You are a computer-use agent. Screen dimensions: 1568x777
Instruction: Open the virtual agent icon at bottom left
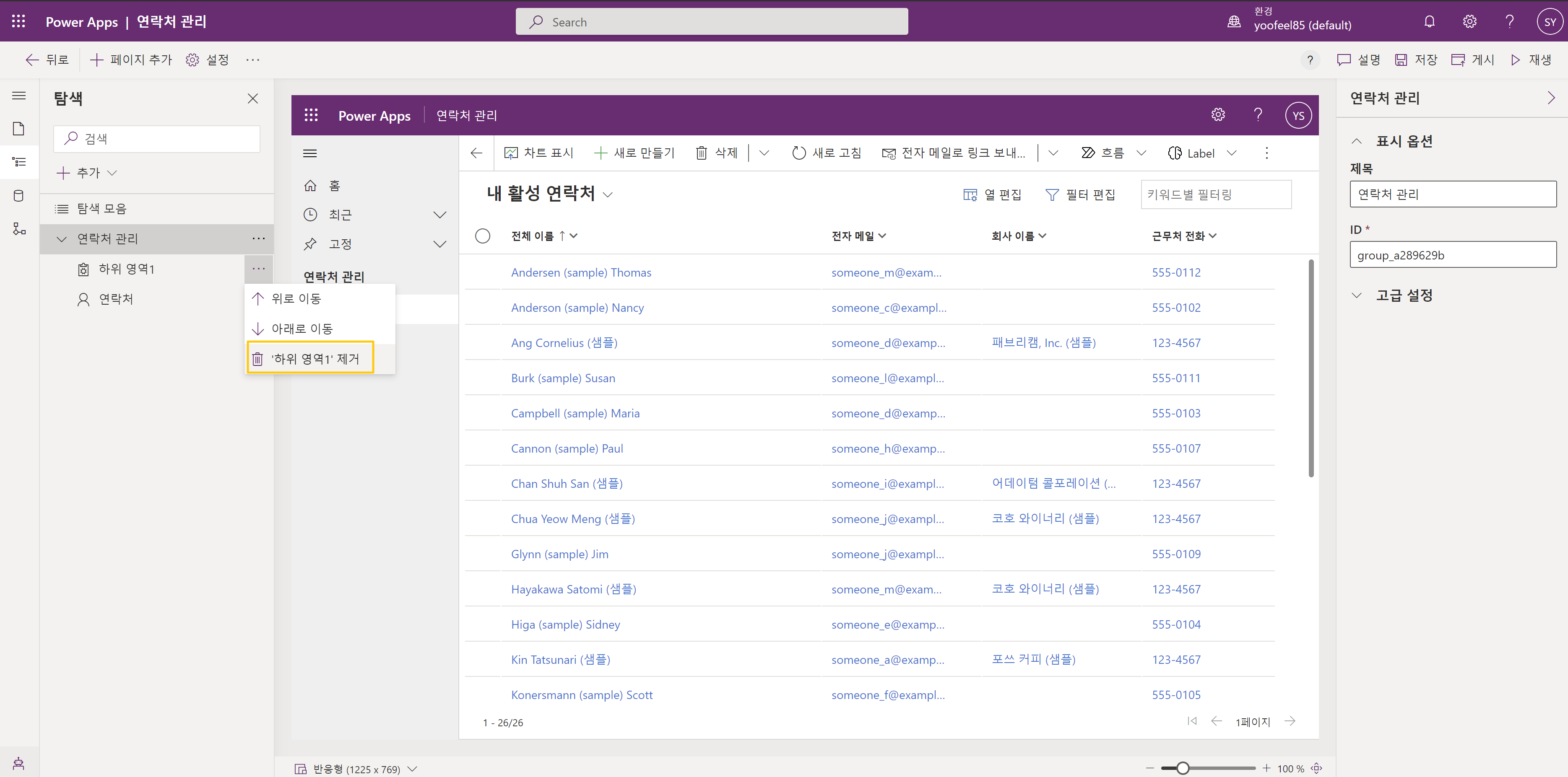tap(19, 764)
